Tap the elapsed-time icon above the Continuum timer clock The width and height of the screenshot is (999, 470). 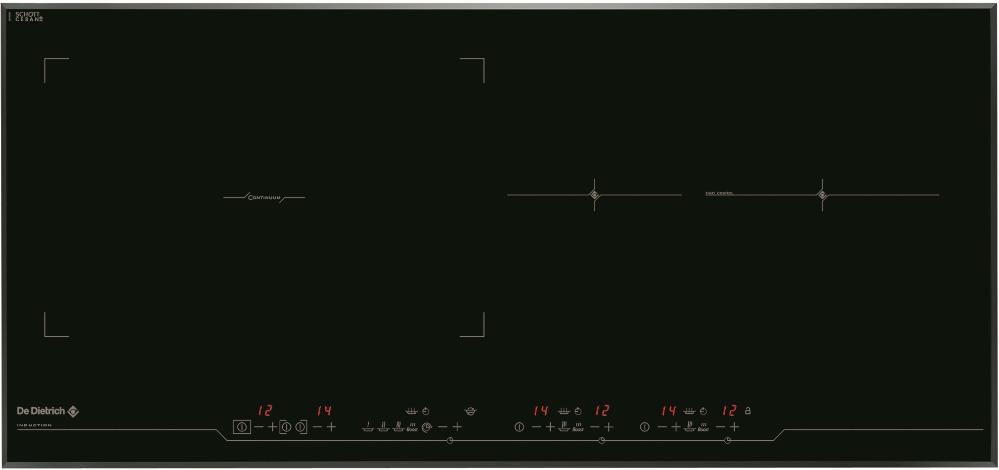coord(426,411)
